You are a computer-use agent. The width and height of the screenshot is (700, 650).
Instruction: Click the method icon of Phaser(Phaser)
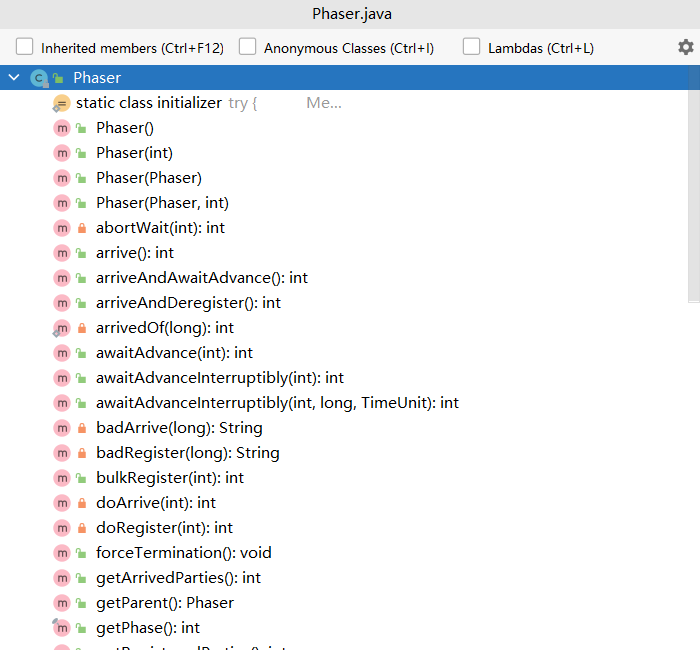pyautogui.click(x=62, y=178)
